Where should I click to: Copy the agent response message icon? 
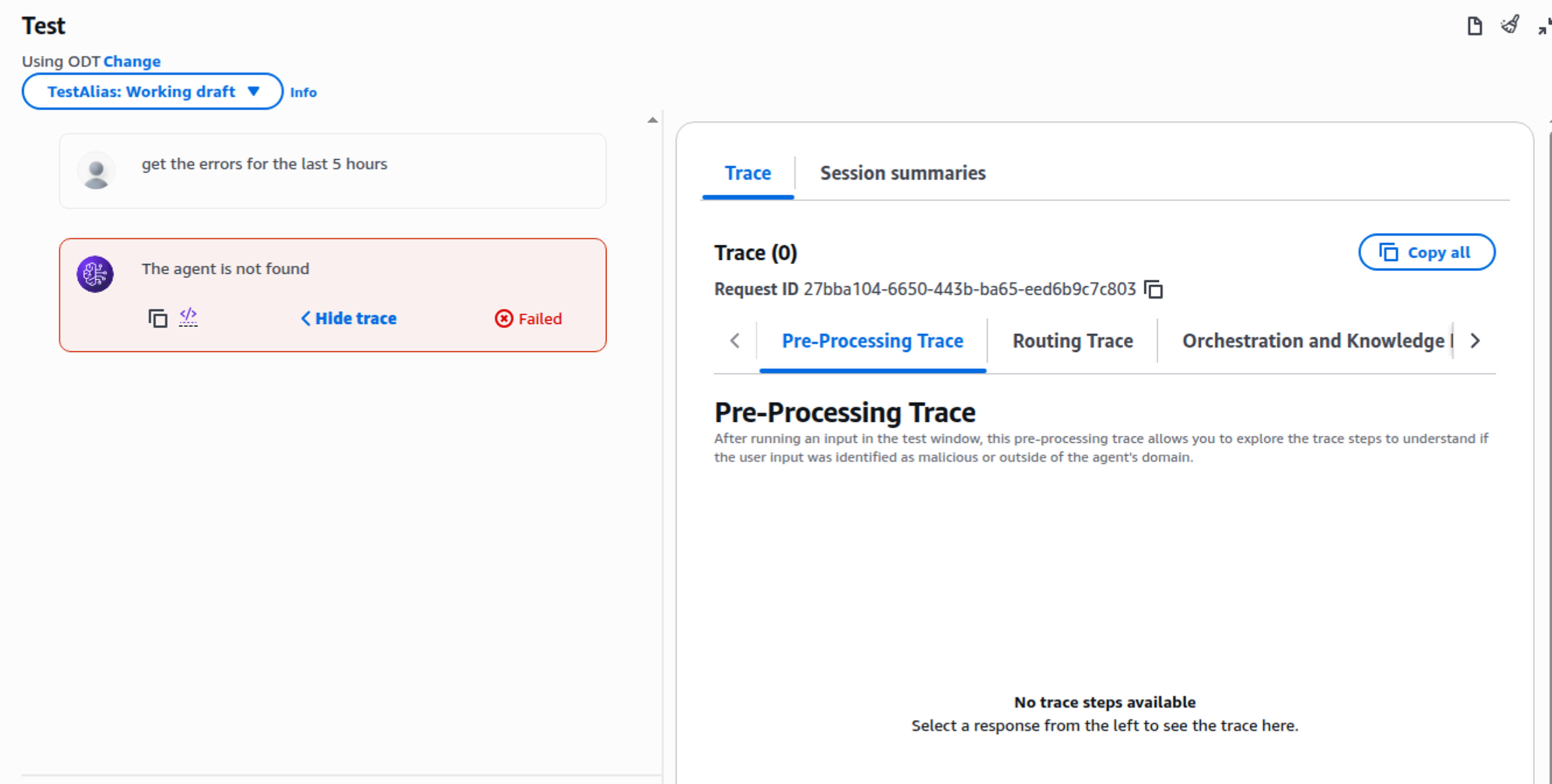(x=158, y=318)
